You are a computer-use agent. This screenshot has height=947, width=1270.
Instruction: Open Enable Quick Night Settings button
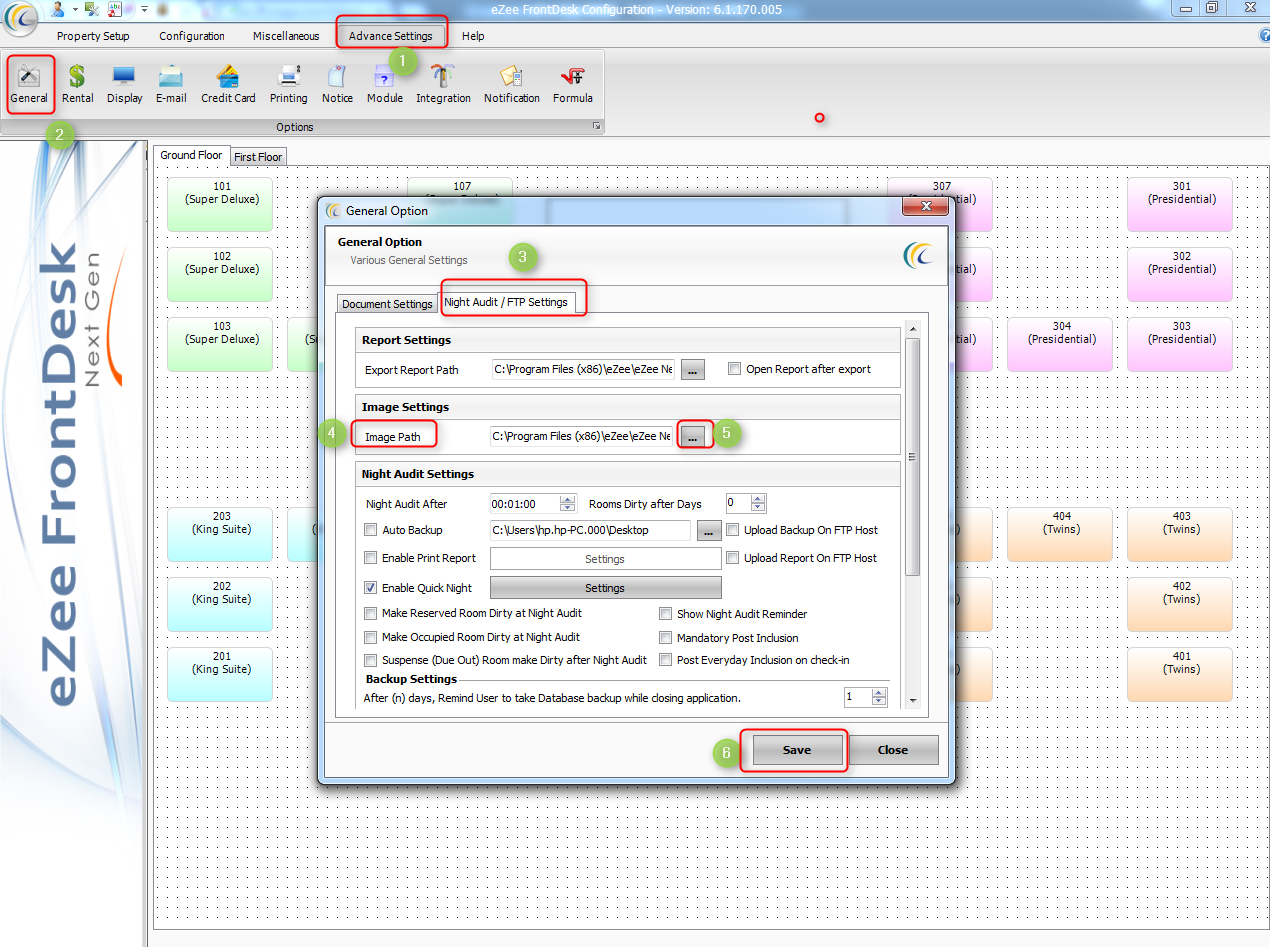tap(605, 588)
